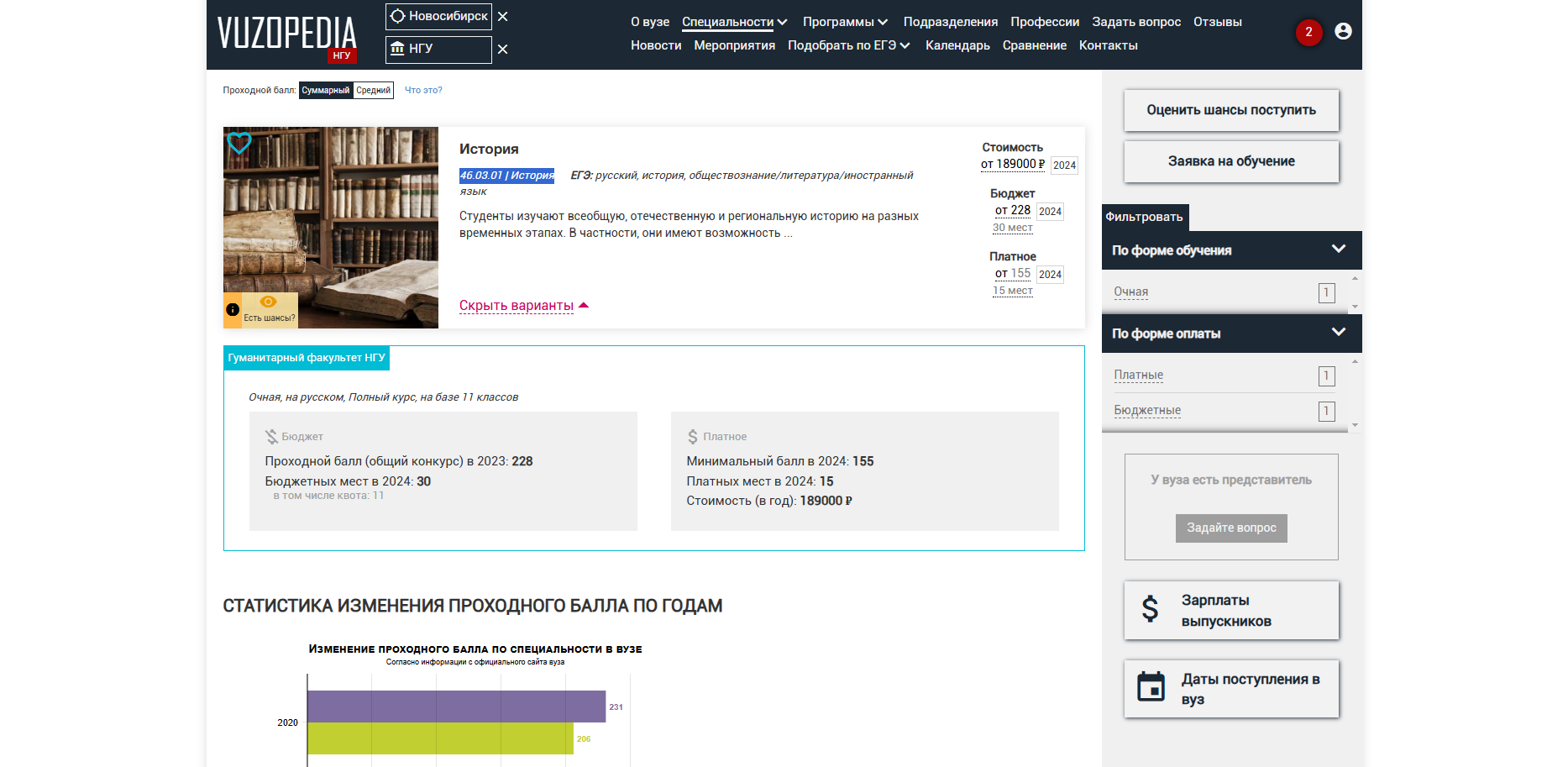Click the 46.03.01 | История code link
Image resolution: width=1568 pixels, height=767 pixels.
506,176
